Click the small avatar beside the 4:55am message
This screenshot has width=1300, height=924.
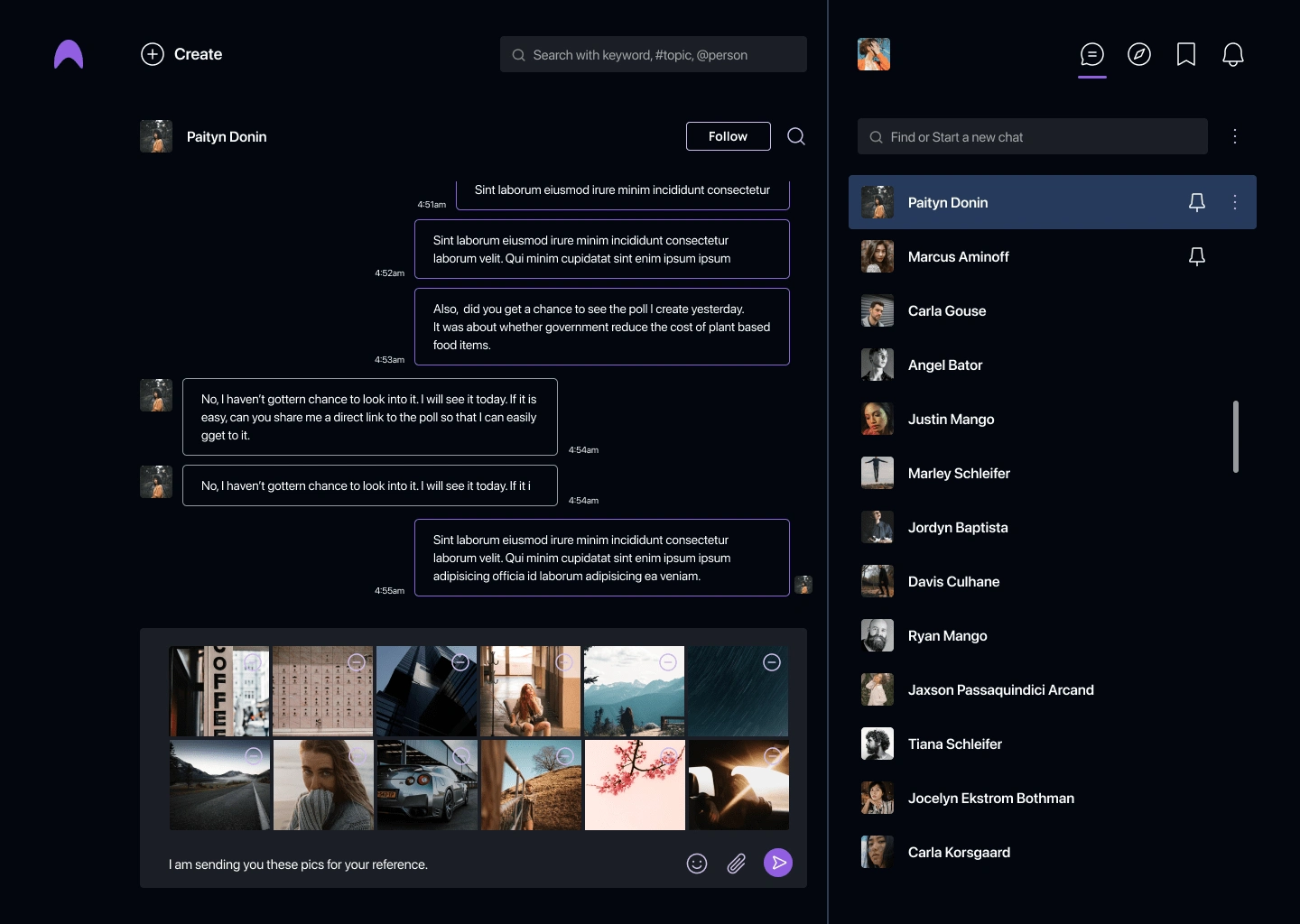(803, 585)
